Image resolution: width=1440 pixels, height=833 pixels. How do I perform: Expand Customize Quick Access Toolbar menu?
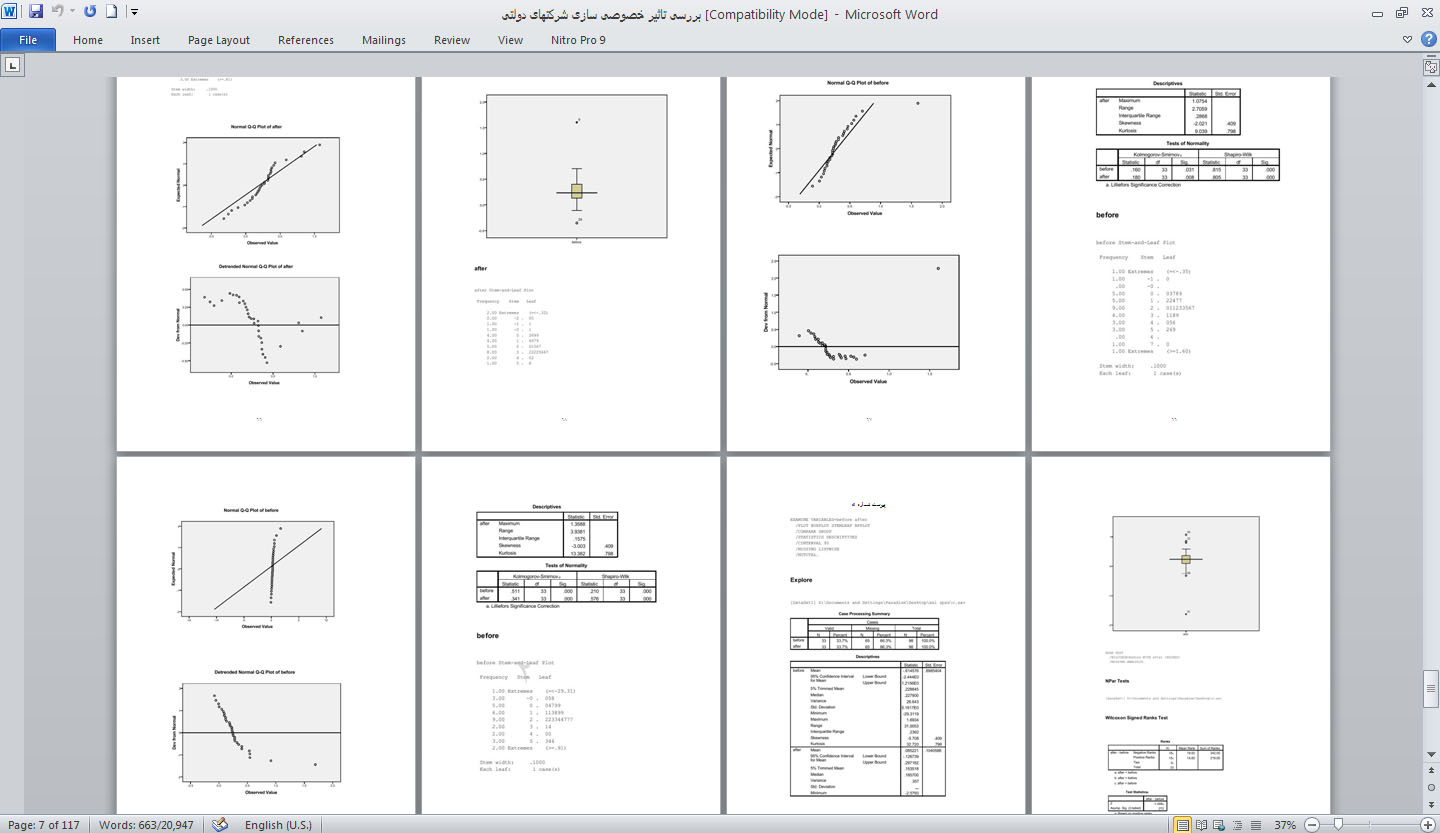(x=135, y=13)
